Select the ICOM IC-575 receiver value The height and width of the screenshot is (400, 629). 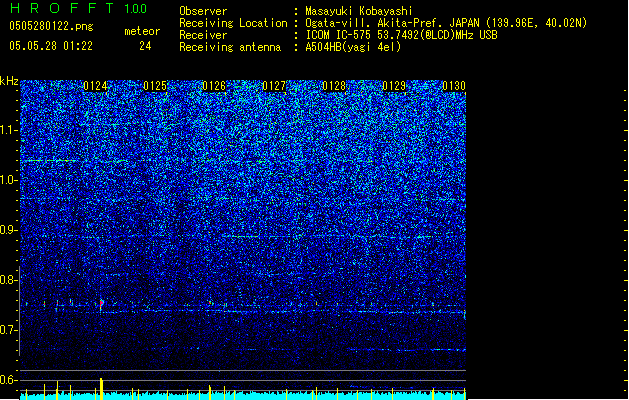(x=401, y=35)
